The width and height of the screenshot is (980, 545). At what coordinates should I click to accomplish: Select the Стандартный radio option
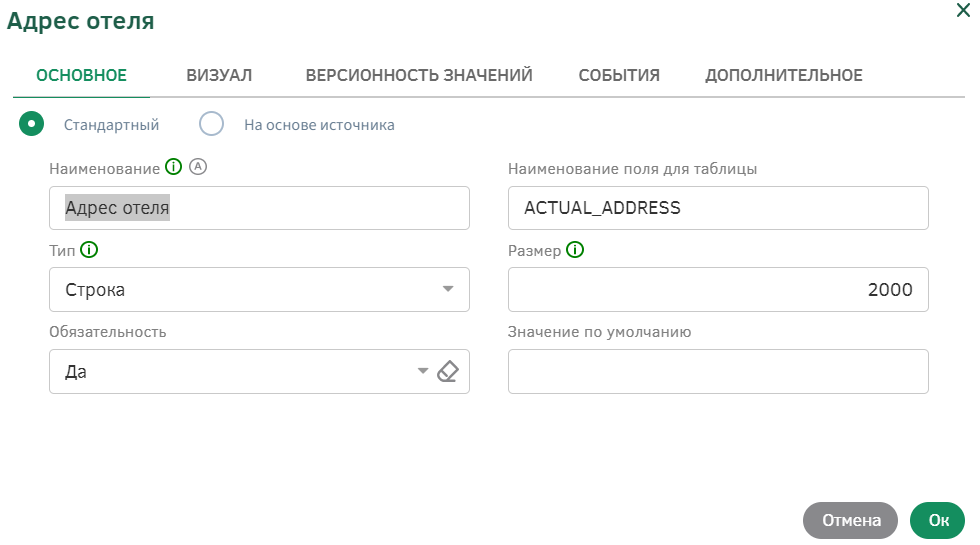click(x=31, y=124)
